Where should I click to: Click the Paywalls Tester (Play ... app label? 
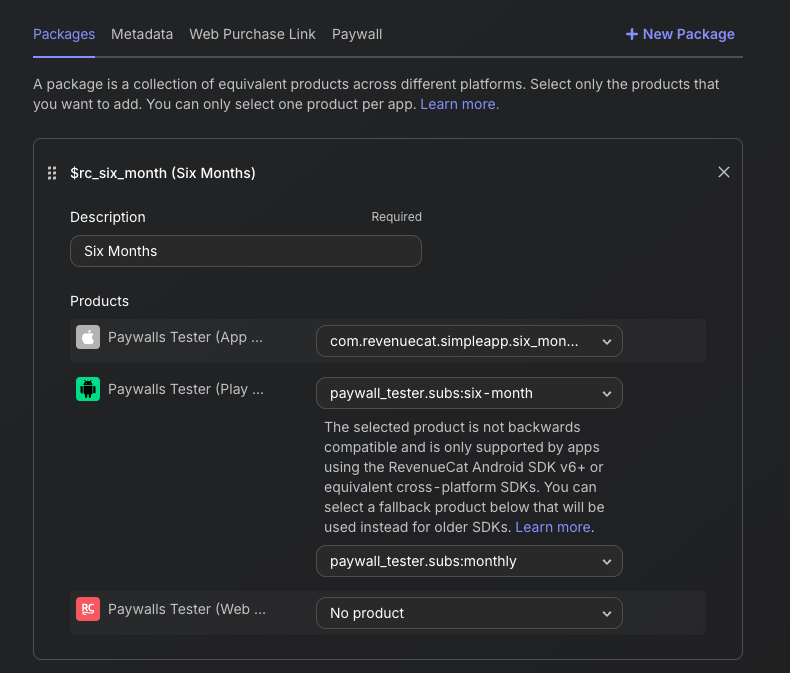point(185,389)
